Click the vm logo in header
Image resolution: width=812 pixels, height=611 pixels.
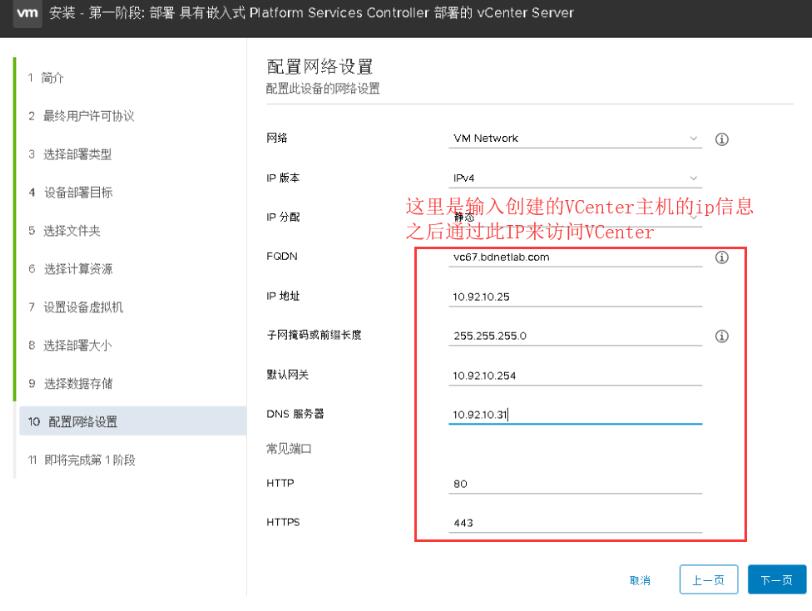click(x=27, y=12)
